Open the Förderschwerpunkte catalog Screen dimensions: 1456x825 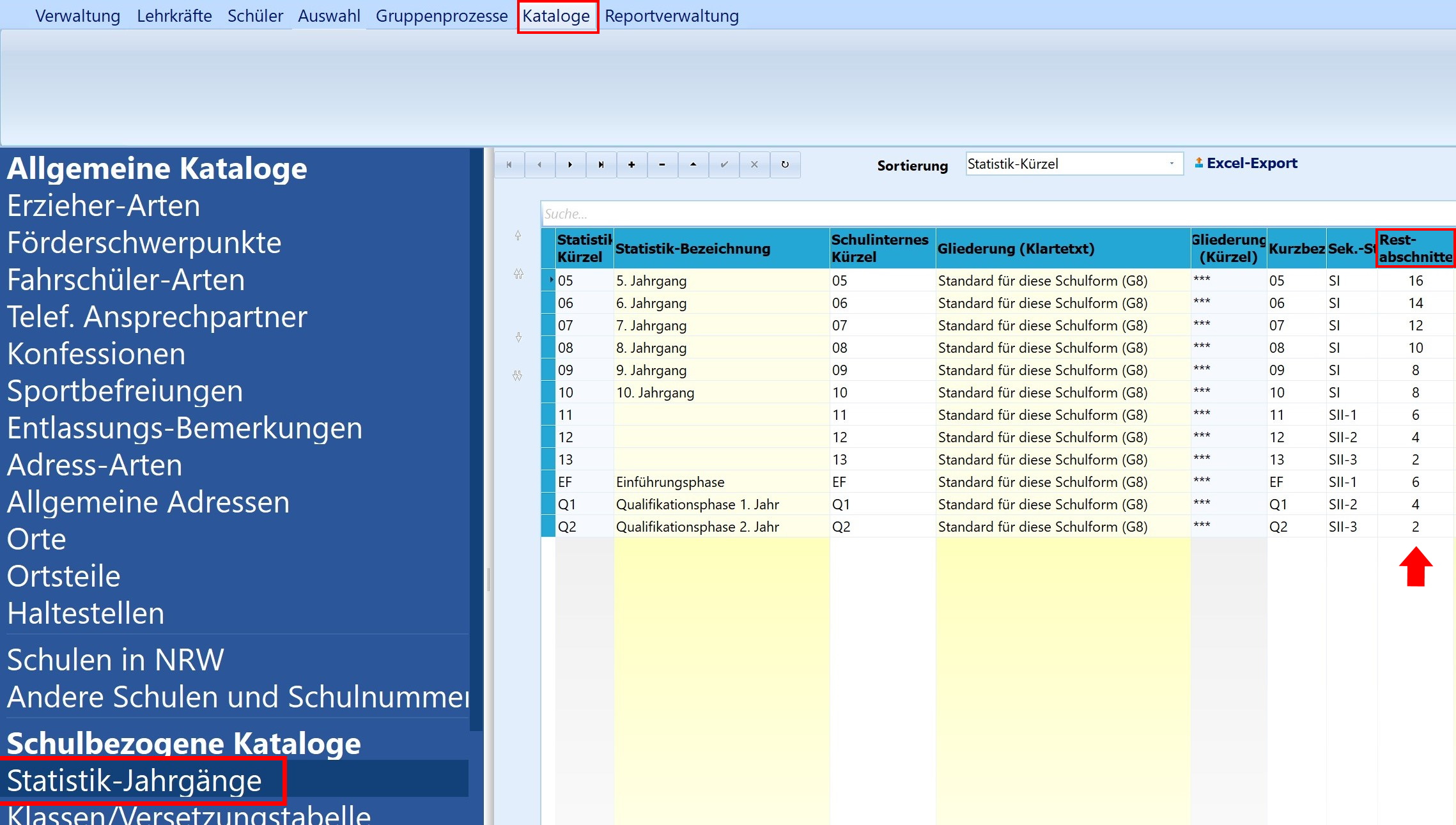144,243
